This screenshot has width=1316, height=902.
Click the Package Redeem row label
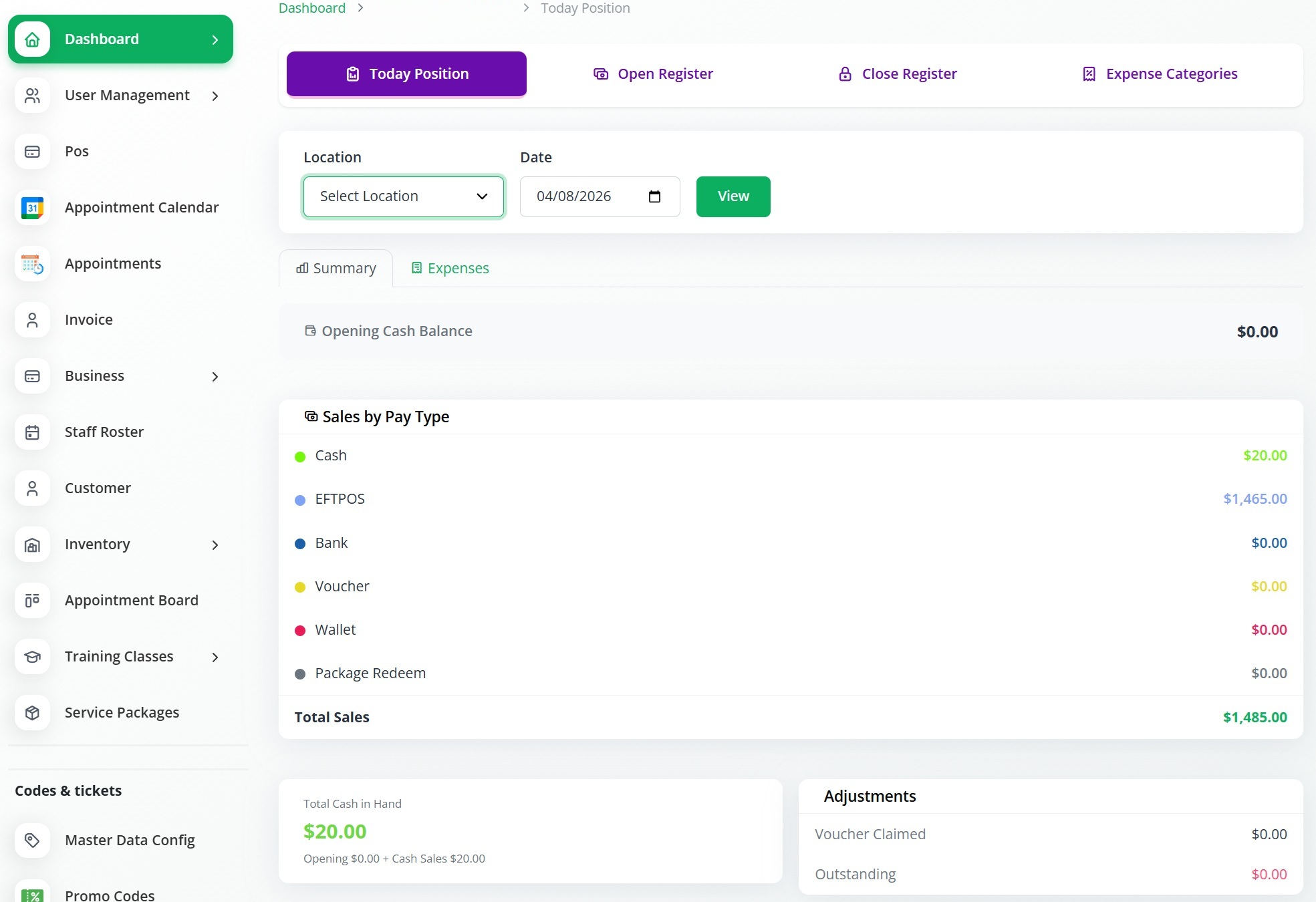tap(370, 673)
